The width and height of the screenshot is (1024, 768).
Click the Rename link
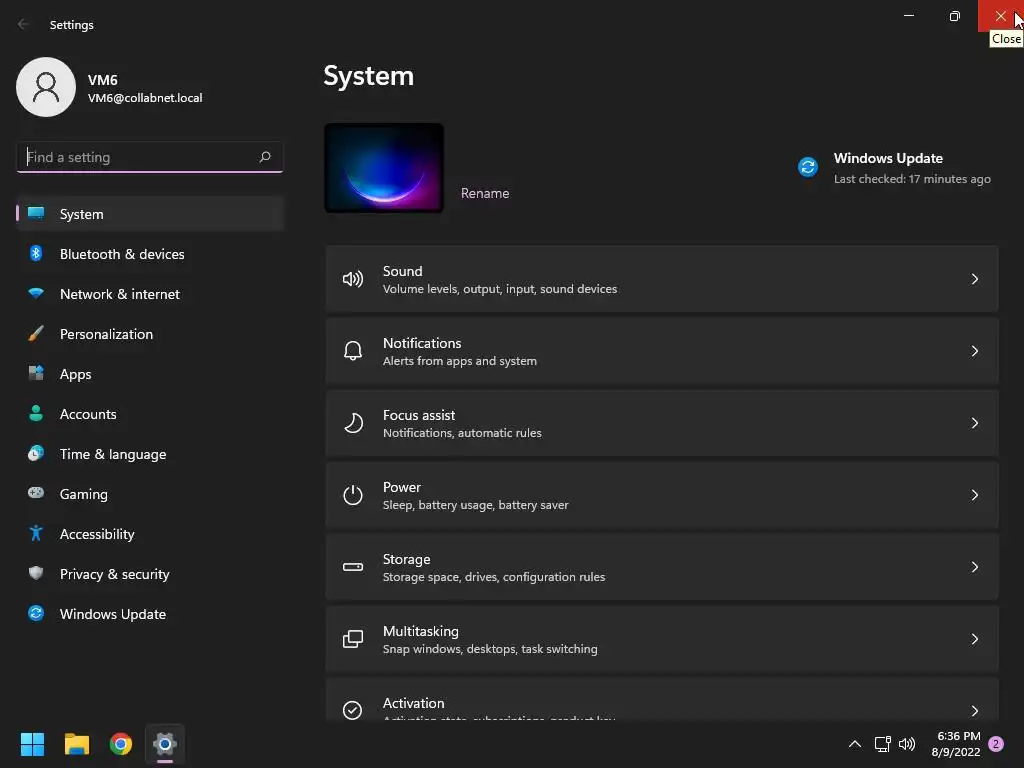485,193
